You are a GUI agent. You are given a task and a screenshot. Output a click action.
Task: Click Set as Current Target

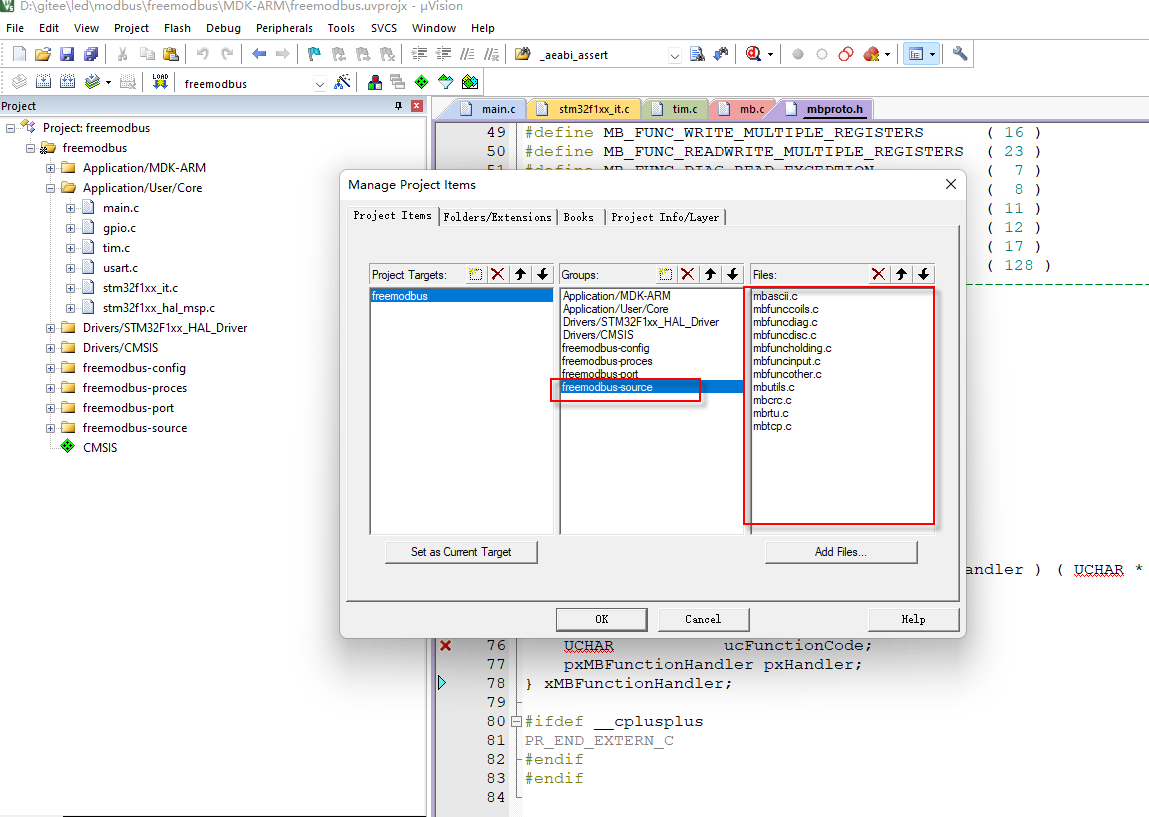point(460,551)
